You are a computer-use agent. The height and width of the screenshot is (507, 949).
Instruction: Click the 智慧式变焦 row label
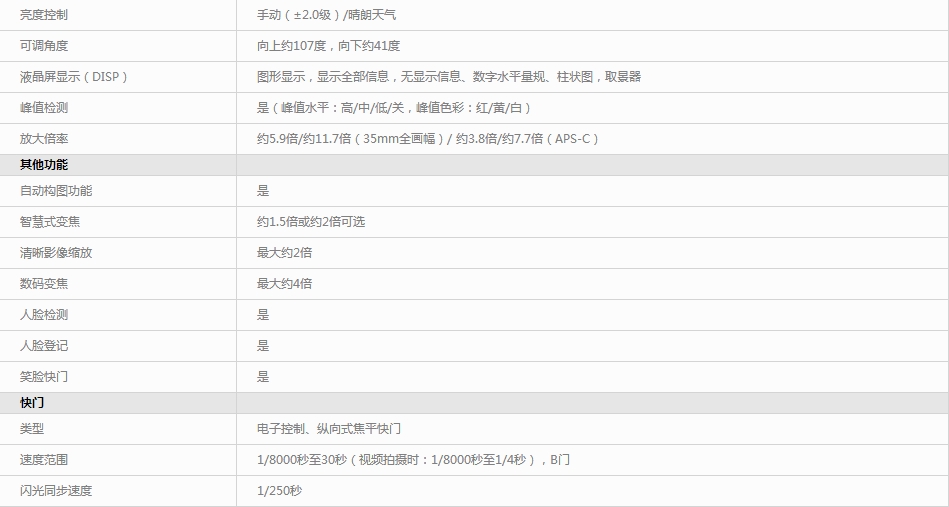[50, 222]
